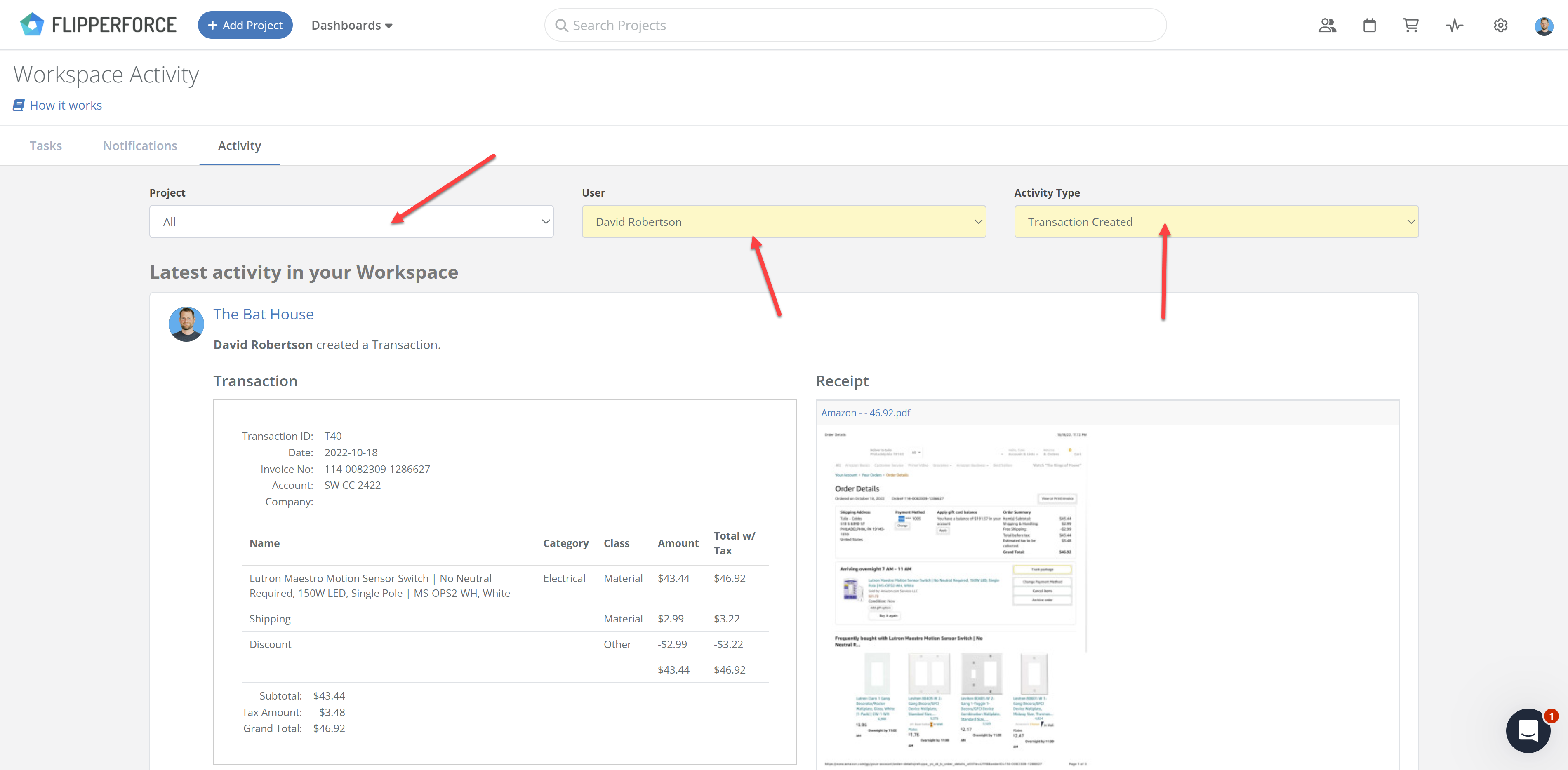Open the activity pulse icon
This screenshot has height=770, width=1568.
[x=1454, y=26]
